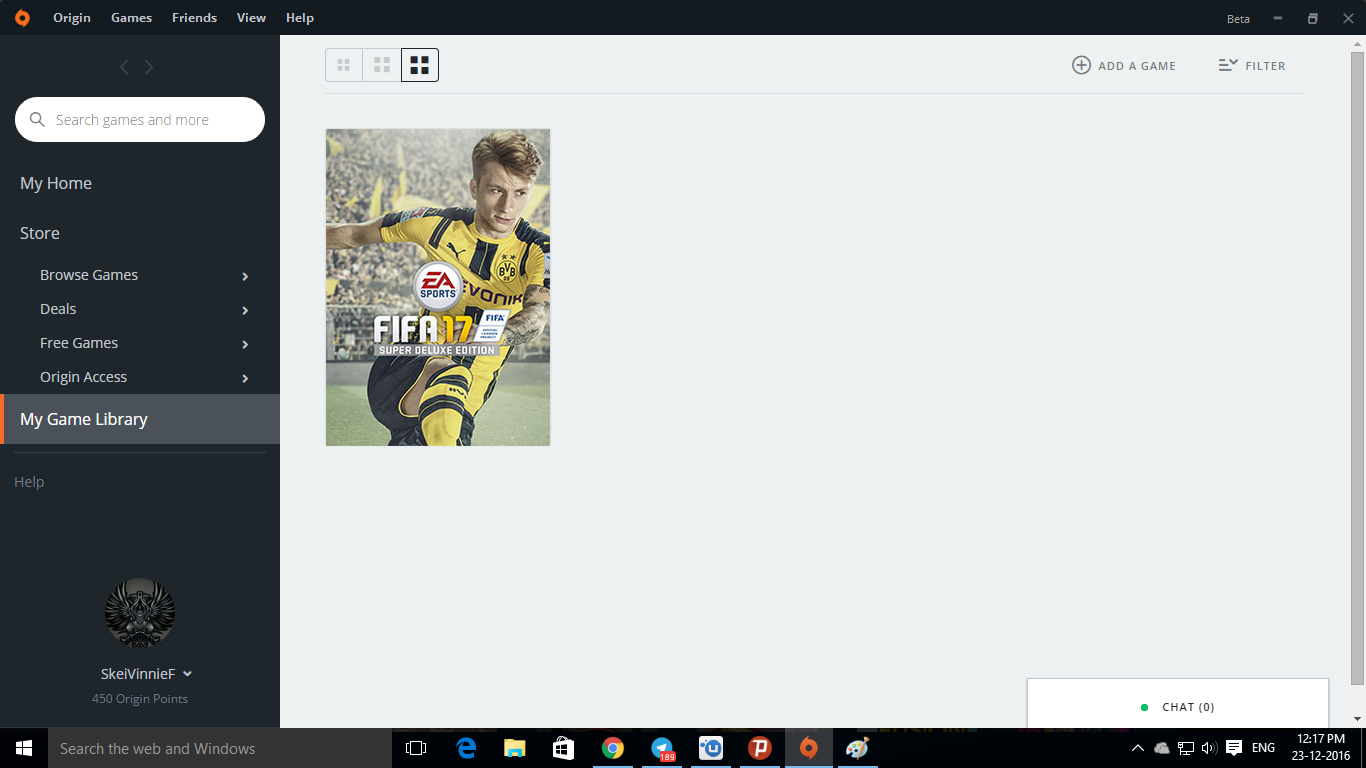
Task: Open Telegram from the taskbar
Action: [x=662, y=748]
